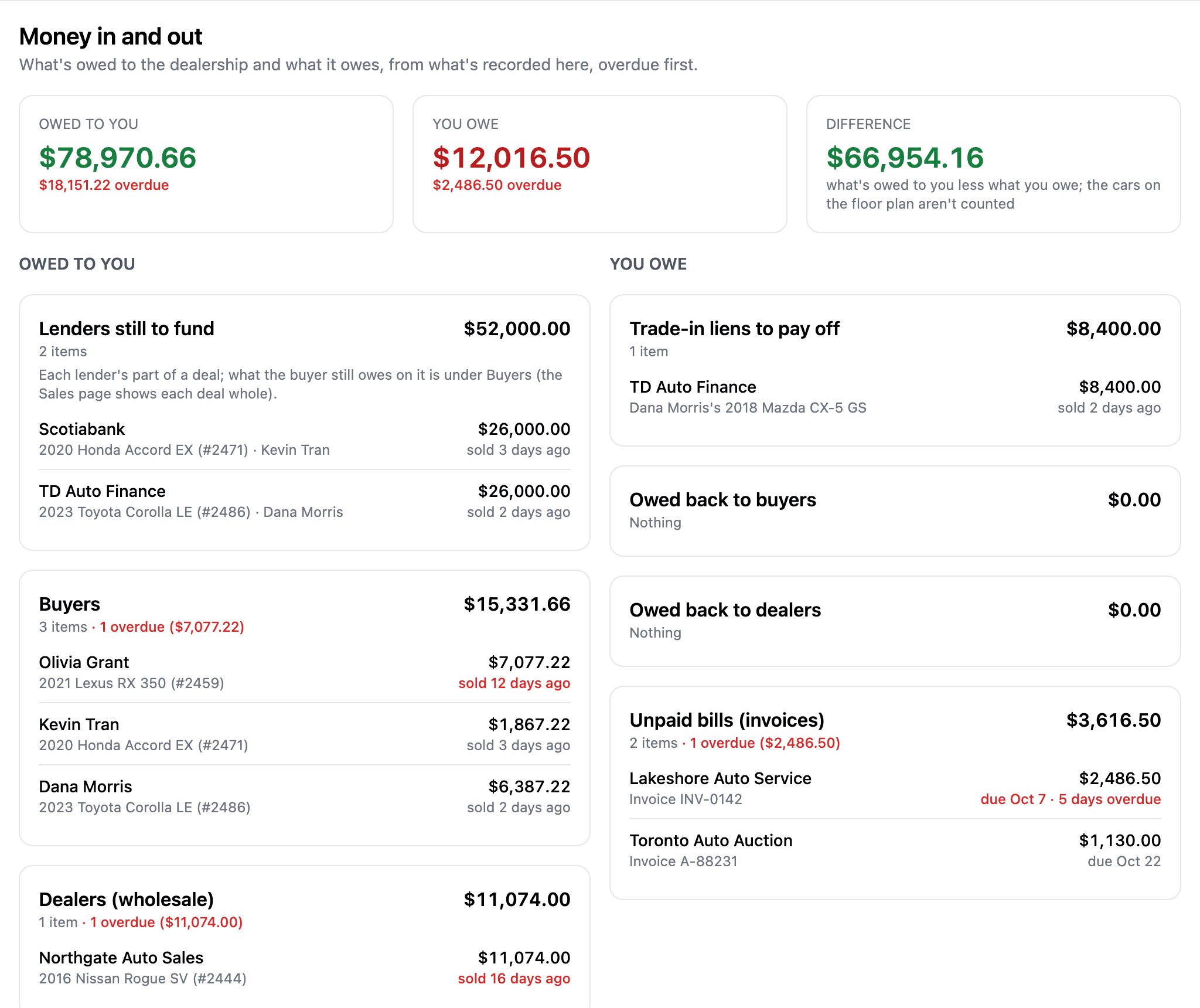Click 2023 Toyota Corolla LE (#2486) · Dana Morris
The height and width of the screenshot is (1008, 1200).
pyautogui.click(x=191, y=512)
